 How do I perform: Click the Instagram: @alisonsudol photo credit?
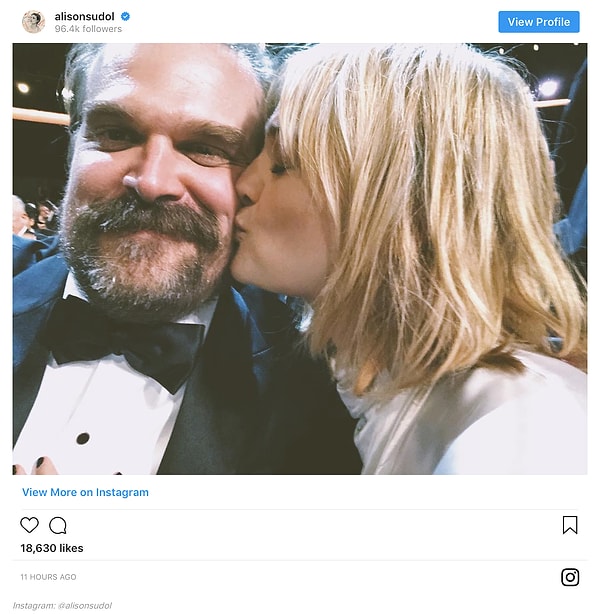click(62, 605)
